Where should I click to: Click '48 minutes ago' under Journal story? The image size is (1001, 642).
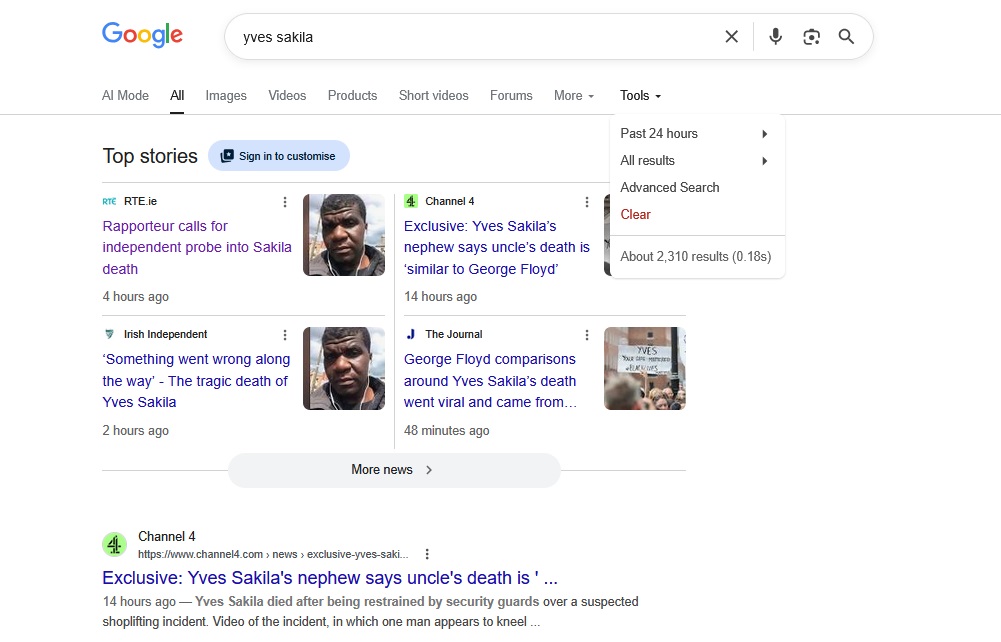click(x=446, y=431)
